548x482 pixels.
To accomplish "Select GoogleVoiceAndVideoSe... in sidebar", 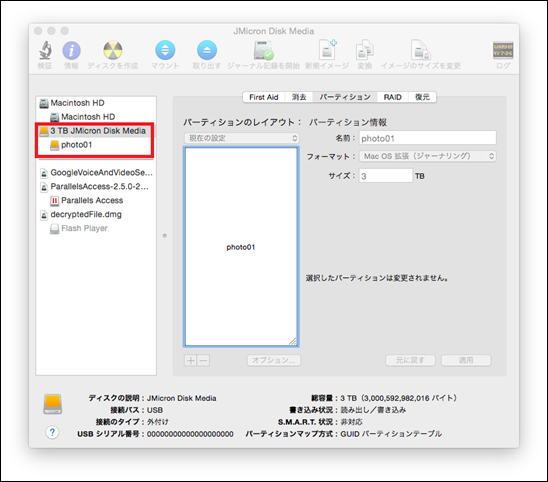I will click(96, 173).
